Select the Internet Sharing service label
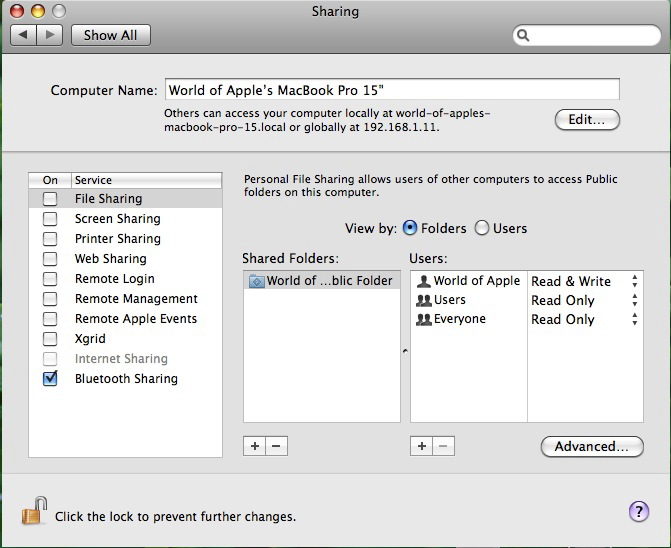This screenshot has height=548, width=671. 121,358
